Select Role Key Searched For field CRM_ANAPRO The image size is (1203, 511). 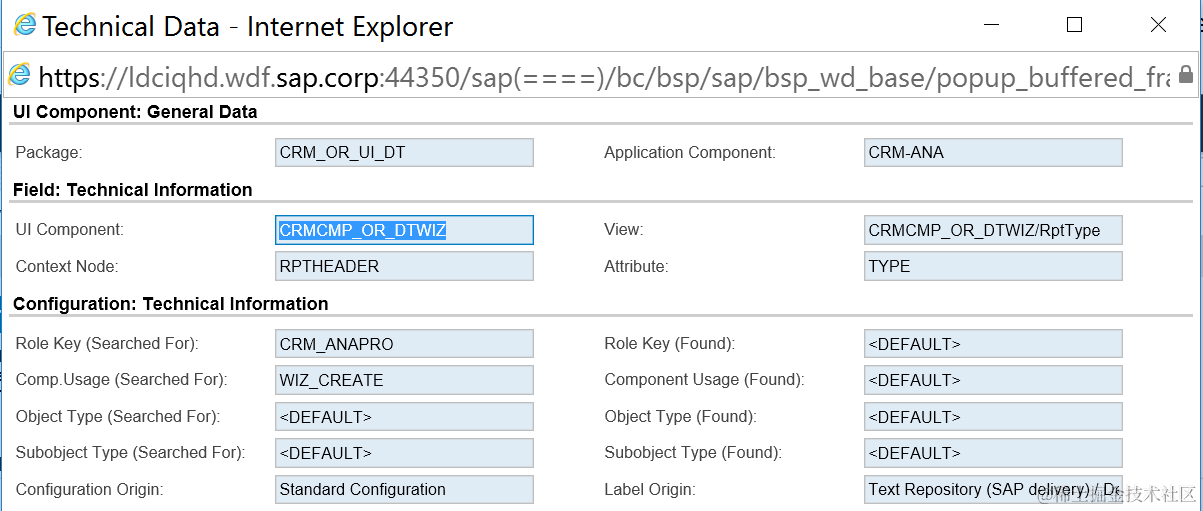(404, 344)
